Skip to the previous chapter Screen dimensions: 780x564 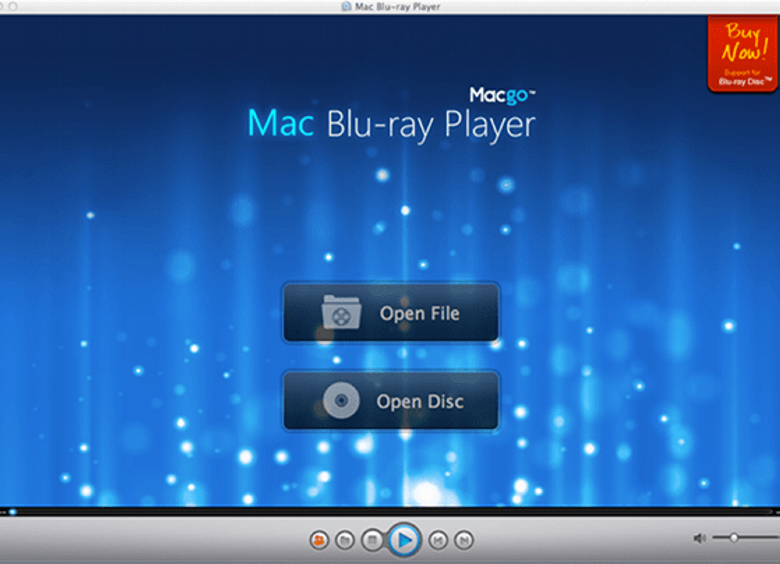click(438, 540)
